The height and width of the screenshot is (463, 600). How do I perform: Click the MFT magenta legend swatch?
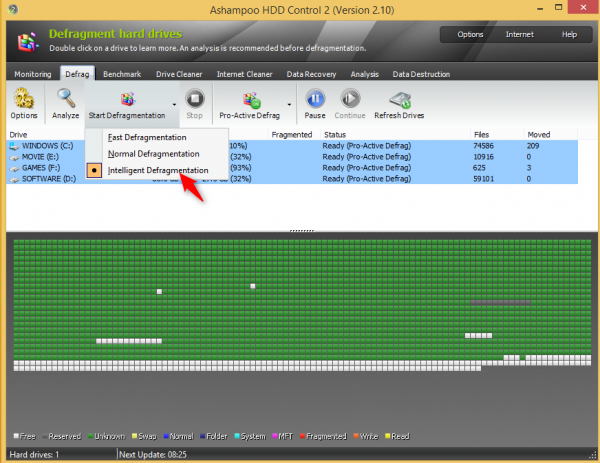click(x=275, y=436)
